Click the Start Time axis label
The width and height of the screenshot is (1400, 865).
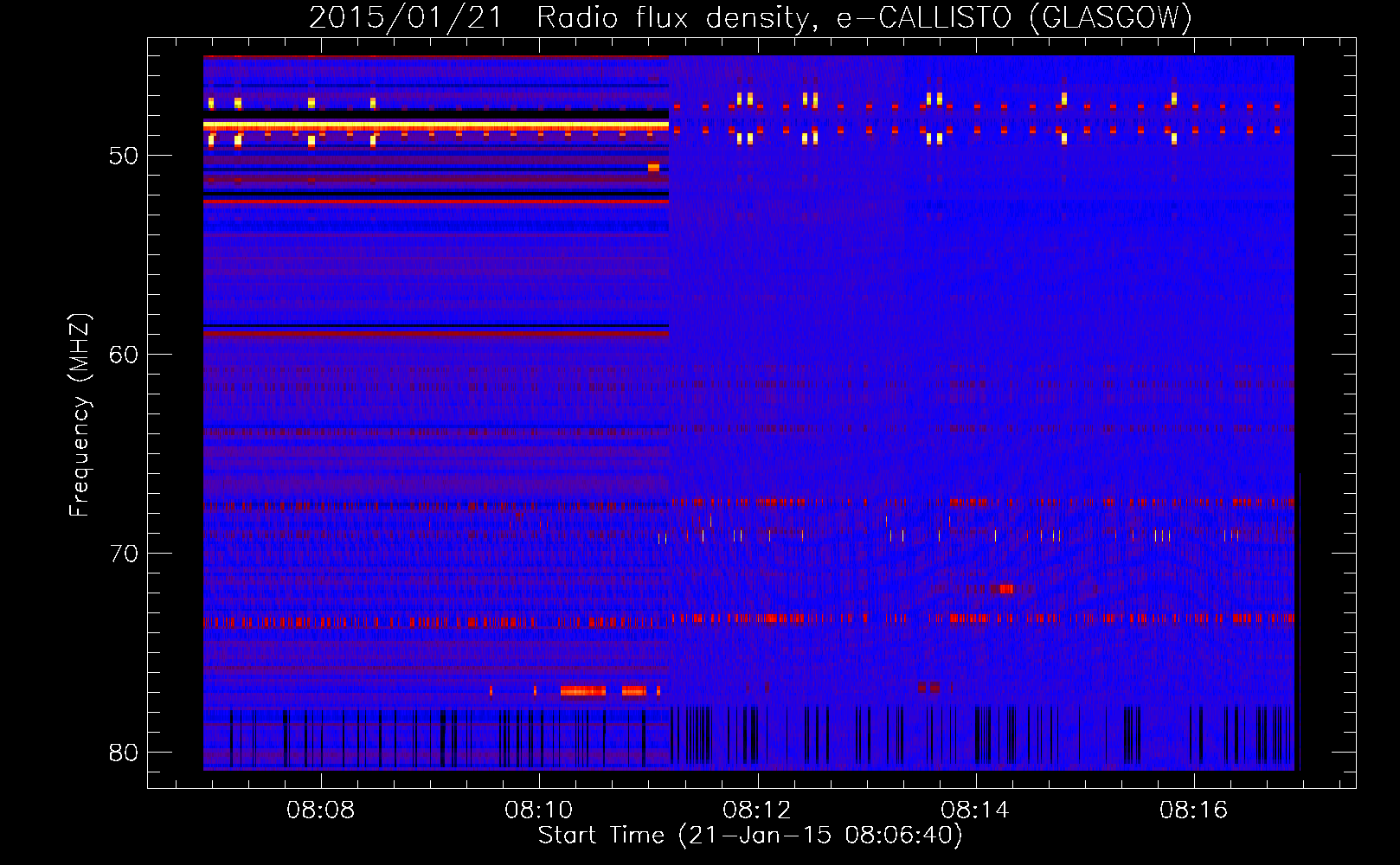click(750, 836)
